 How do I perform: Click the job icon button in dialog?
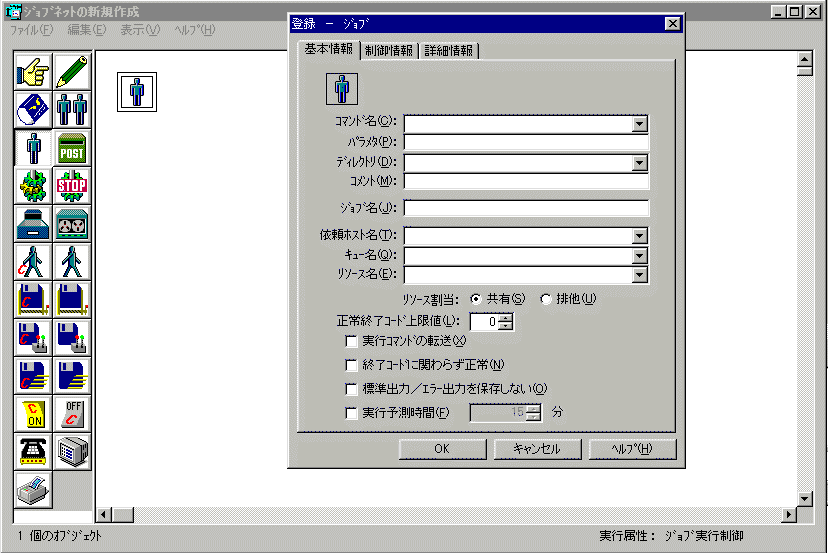pyautogui.click(x=342, y=89)
